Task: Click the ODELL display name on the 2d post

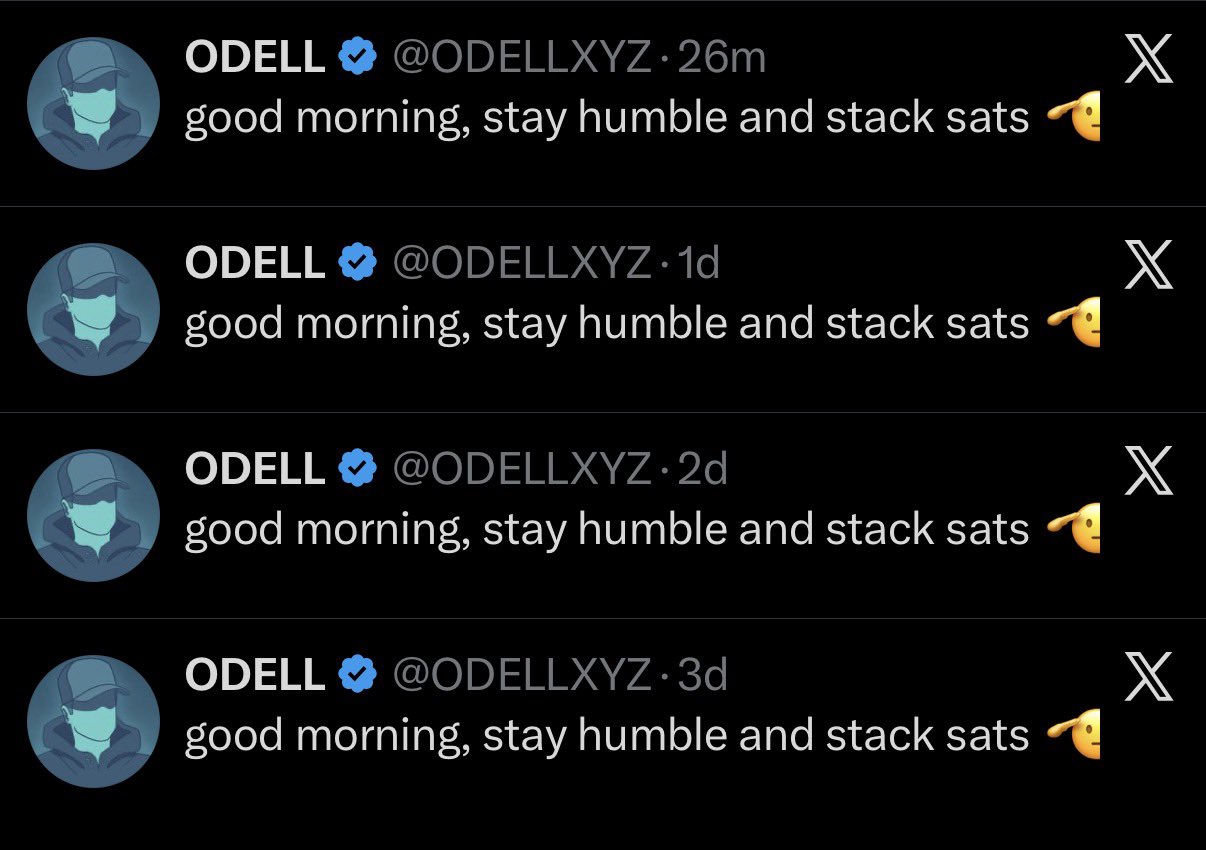Action: pos(255,469)
